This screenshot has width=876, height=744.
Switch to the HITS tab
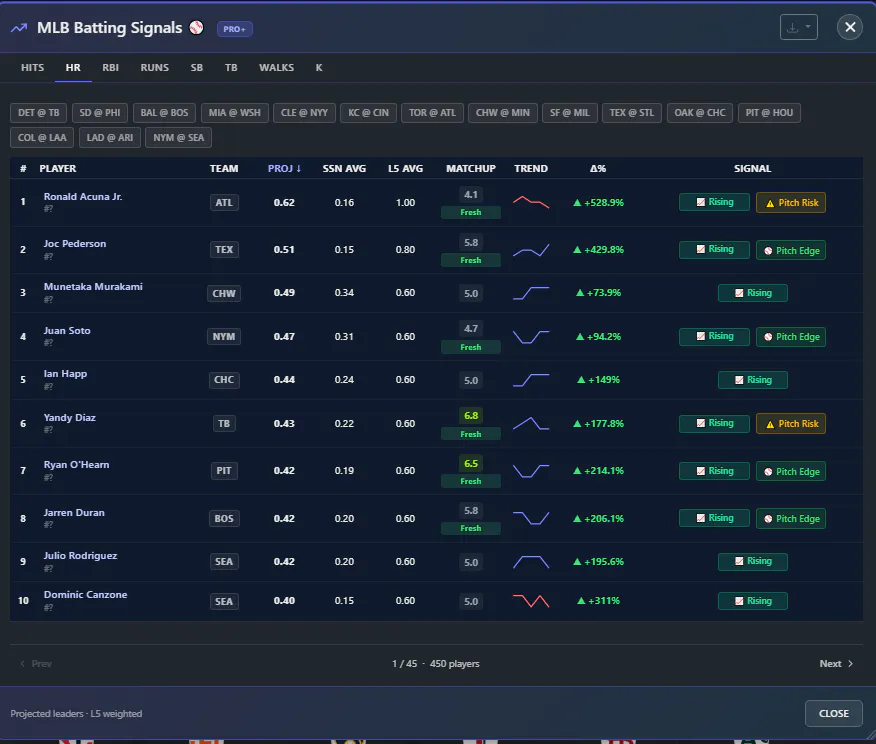tap(32, 68)
